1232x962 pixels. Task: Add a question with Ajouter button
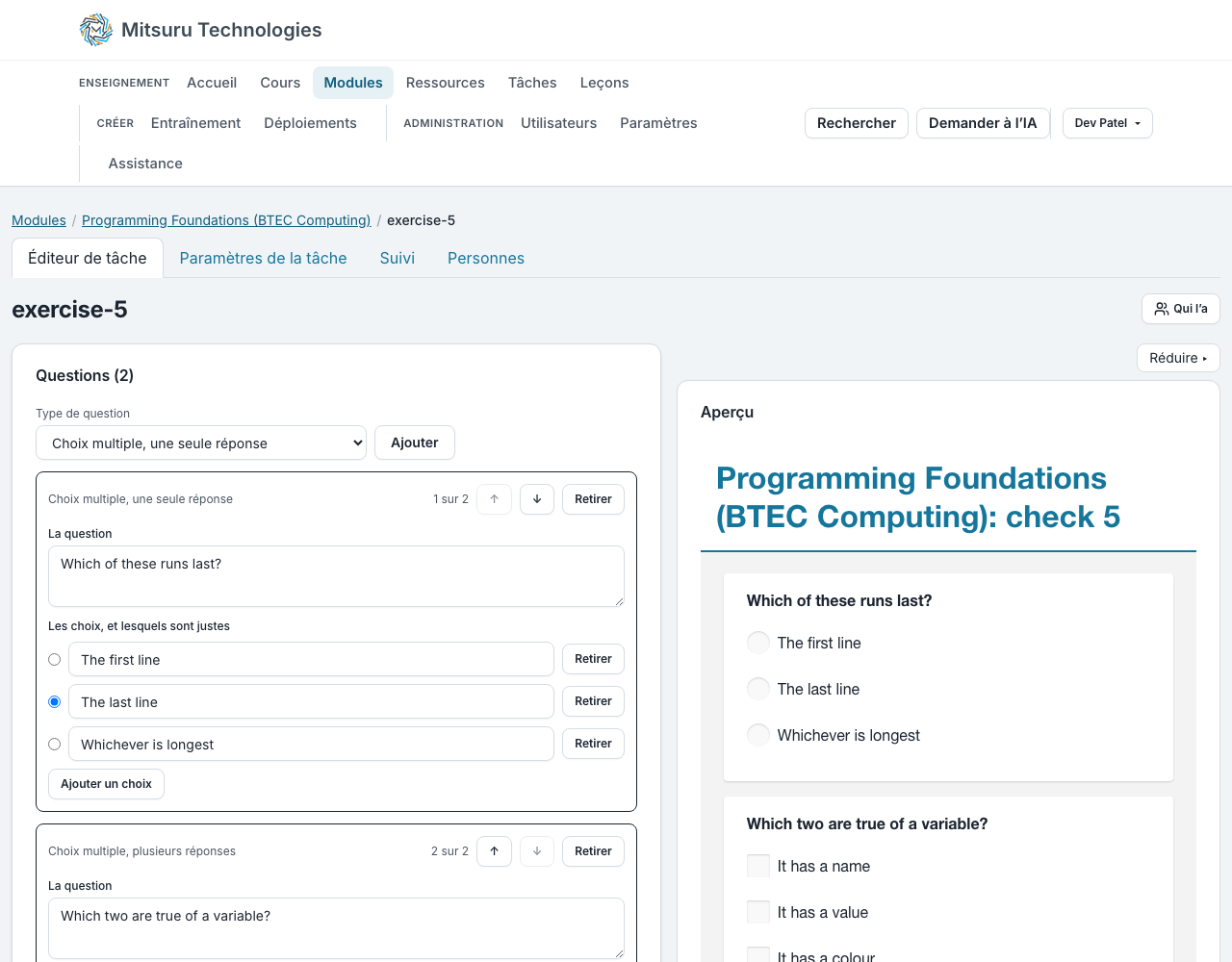[415, 443]
